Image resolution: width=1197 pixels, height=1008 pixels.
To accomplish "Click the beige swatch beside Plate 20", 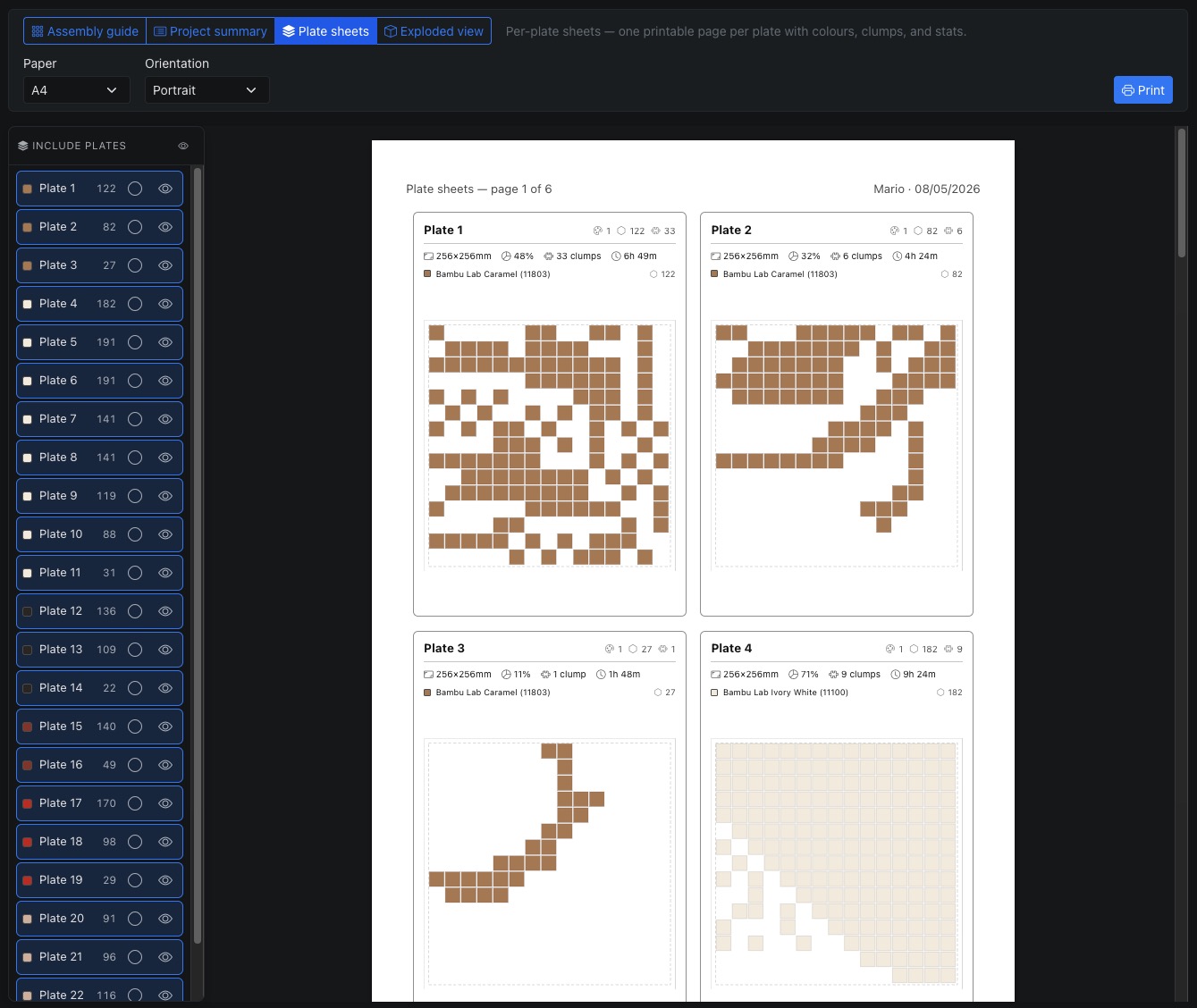I will 28,919.
